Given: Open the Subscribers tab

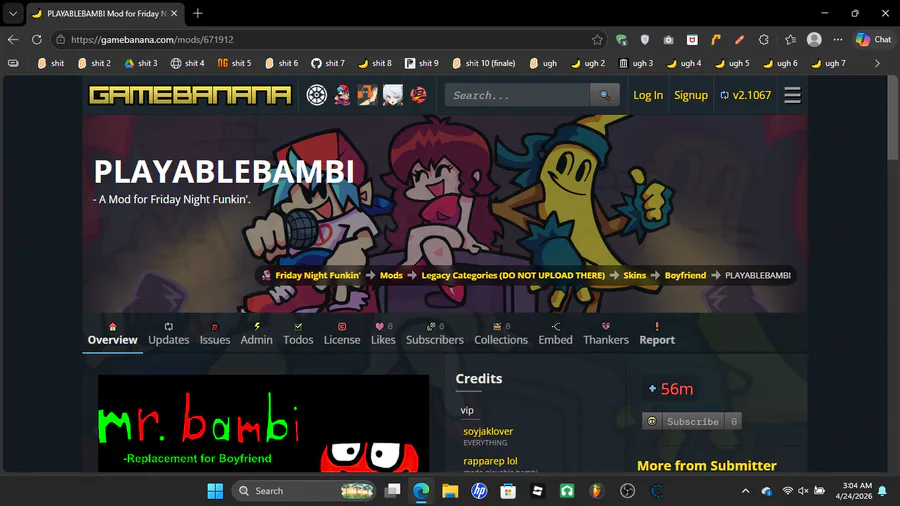Looking at the screenshot, I should click(435, 334).
